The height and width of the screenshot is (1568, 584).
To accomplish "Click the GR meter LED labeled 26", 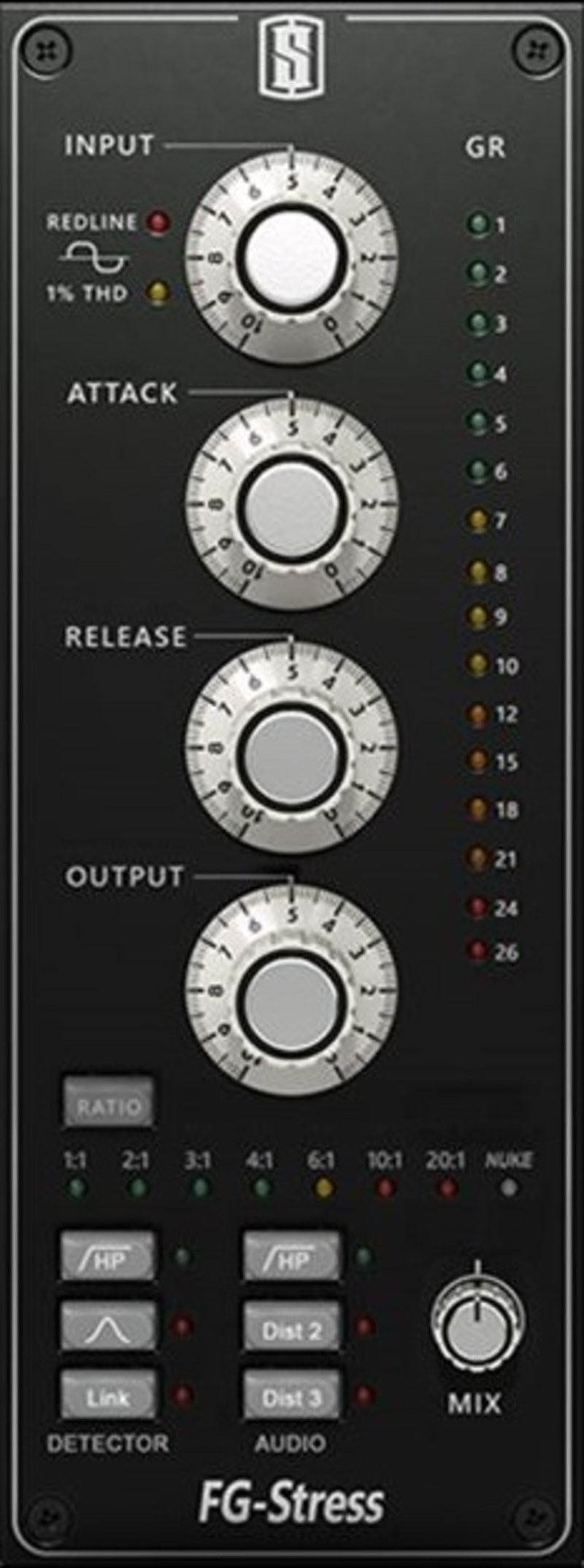I will pyautogui.click(x=477, y=951).
